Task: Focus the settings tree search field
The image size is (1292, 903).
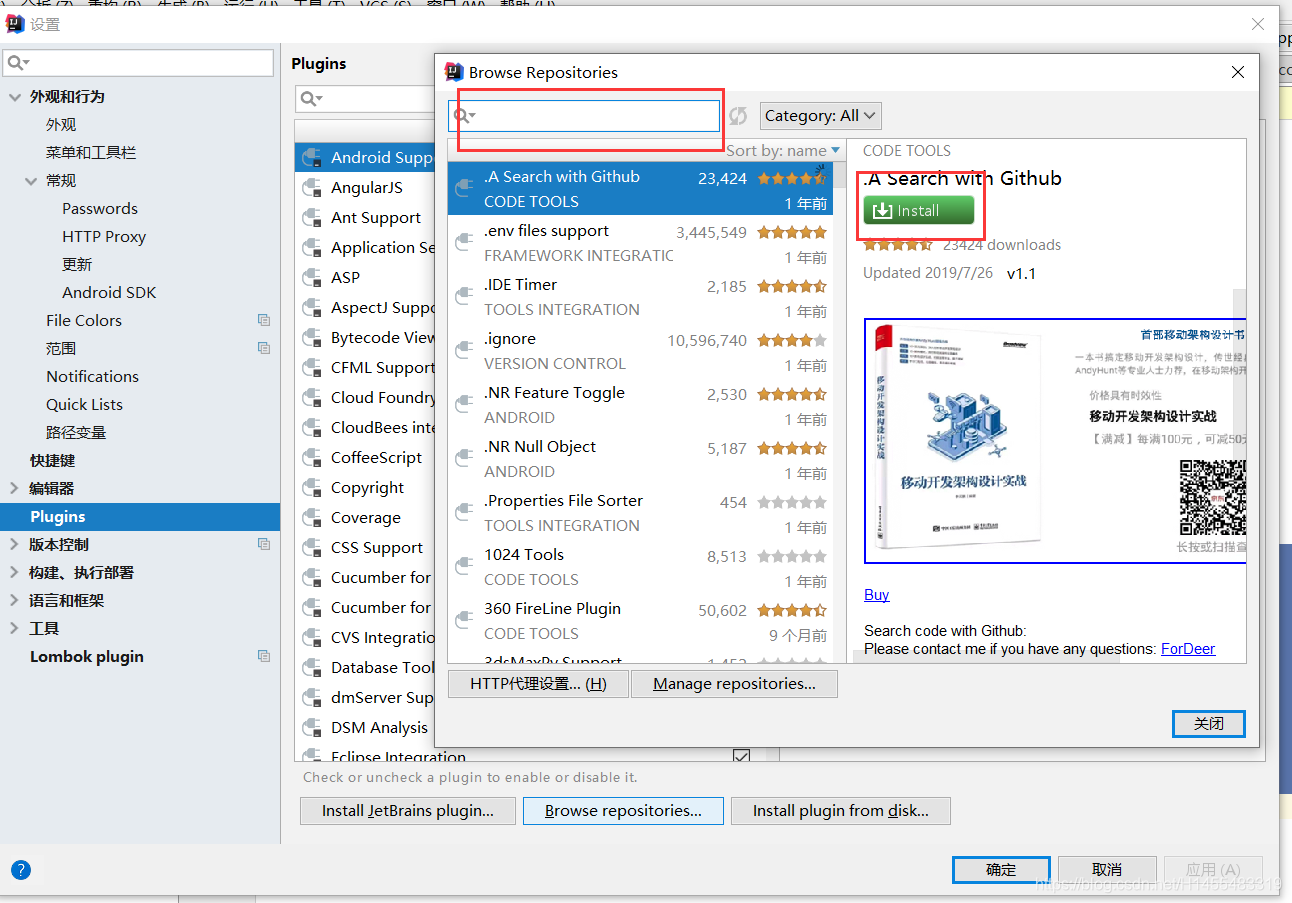Action: (x=138, y=63)
